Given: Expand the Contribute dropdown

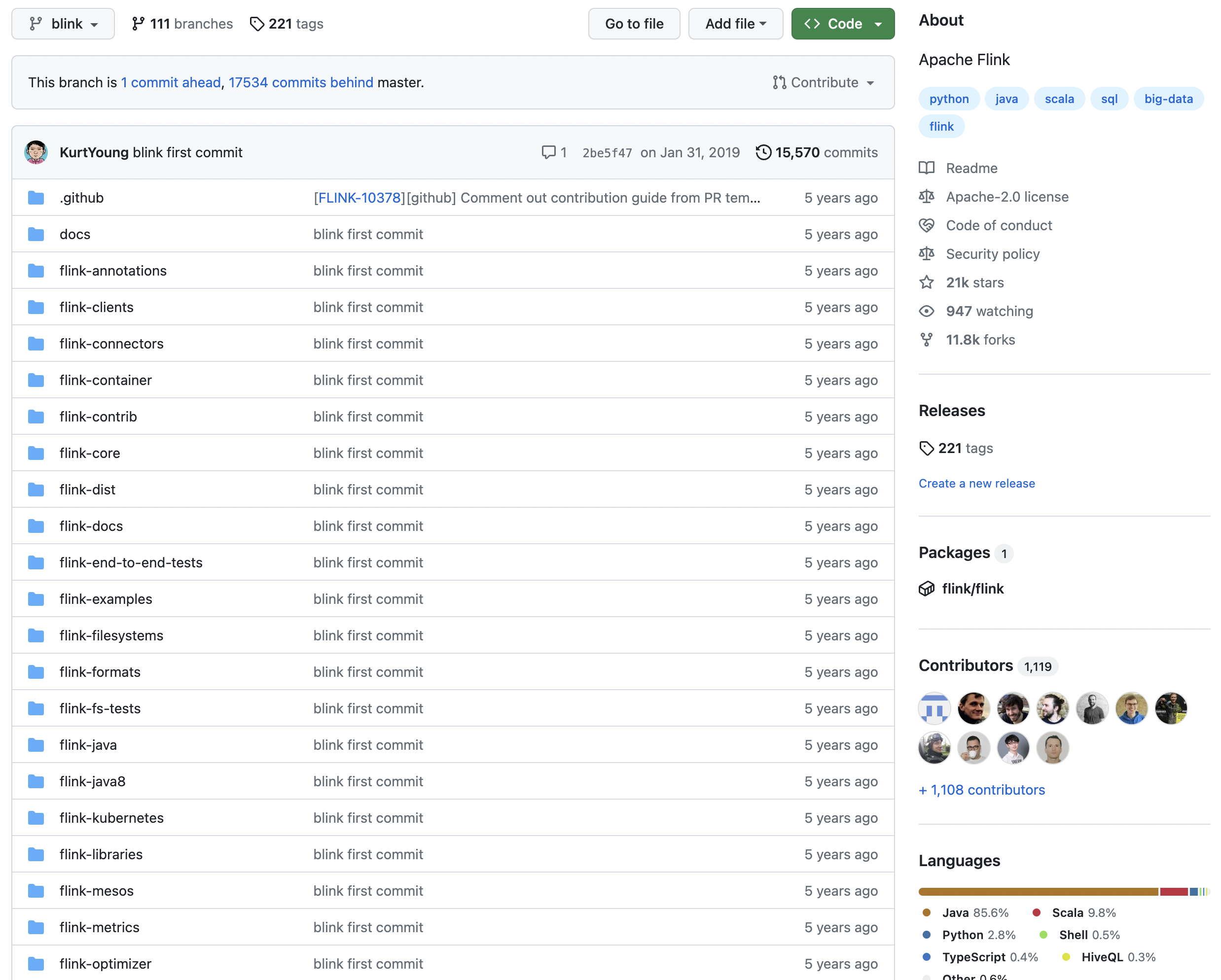Looking at the screenshot, I should coord(824,83).
